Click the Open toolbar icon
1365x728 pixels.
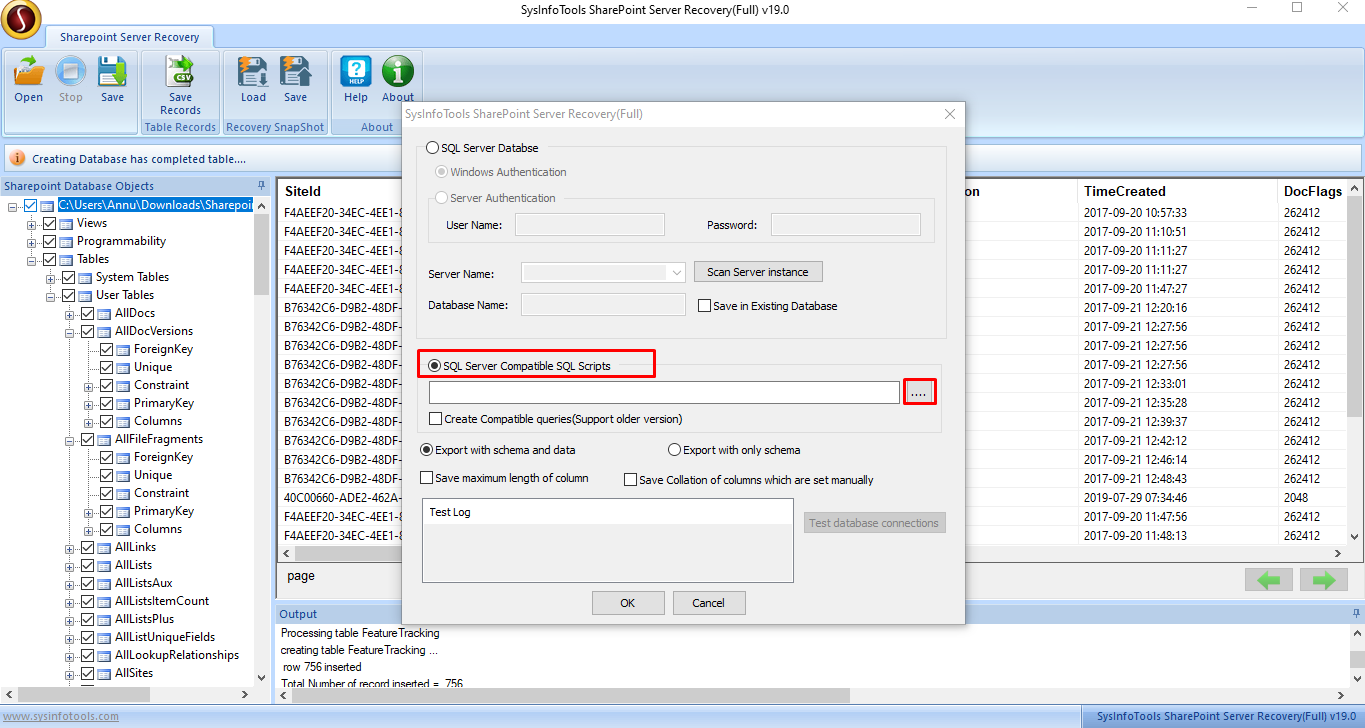pos(29,72)
